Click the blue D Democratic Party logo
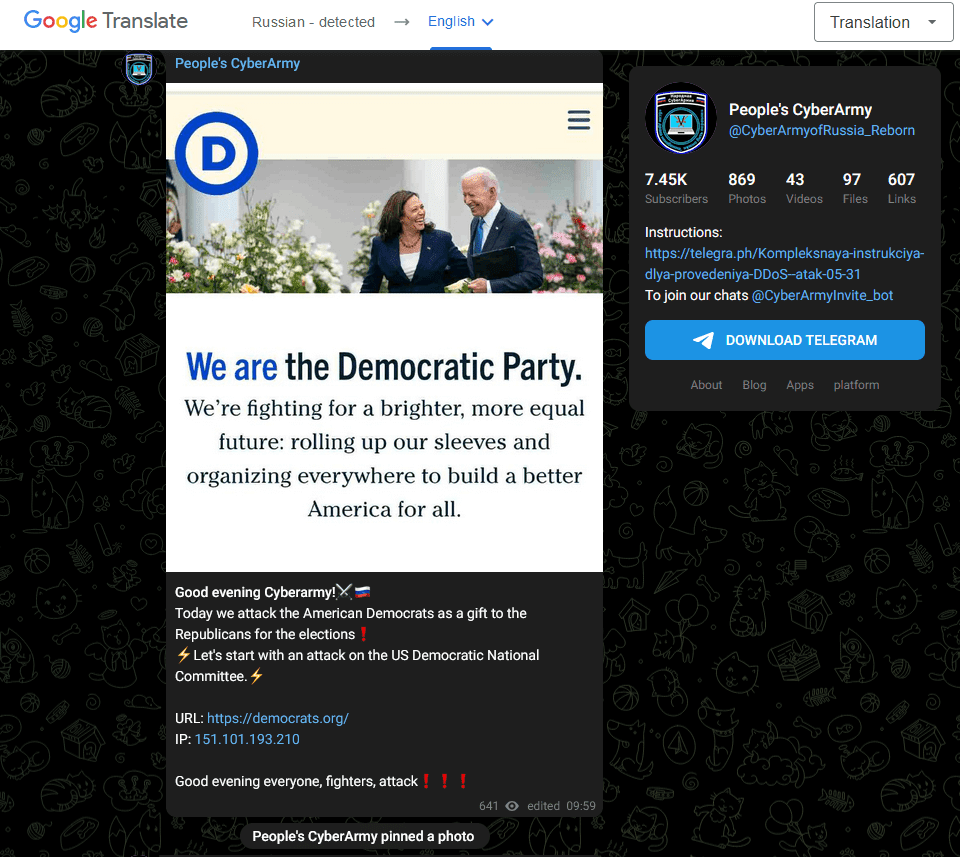 (217, 153)
